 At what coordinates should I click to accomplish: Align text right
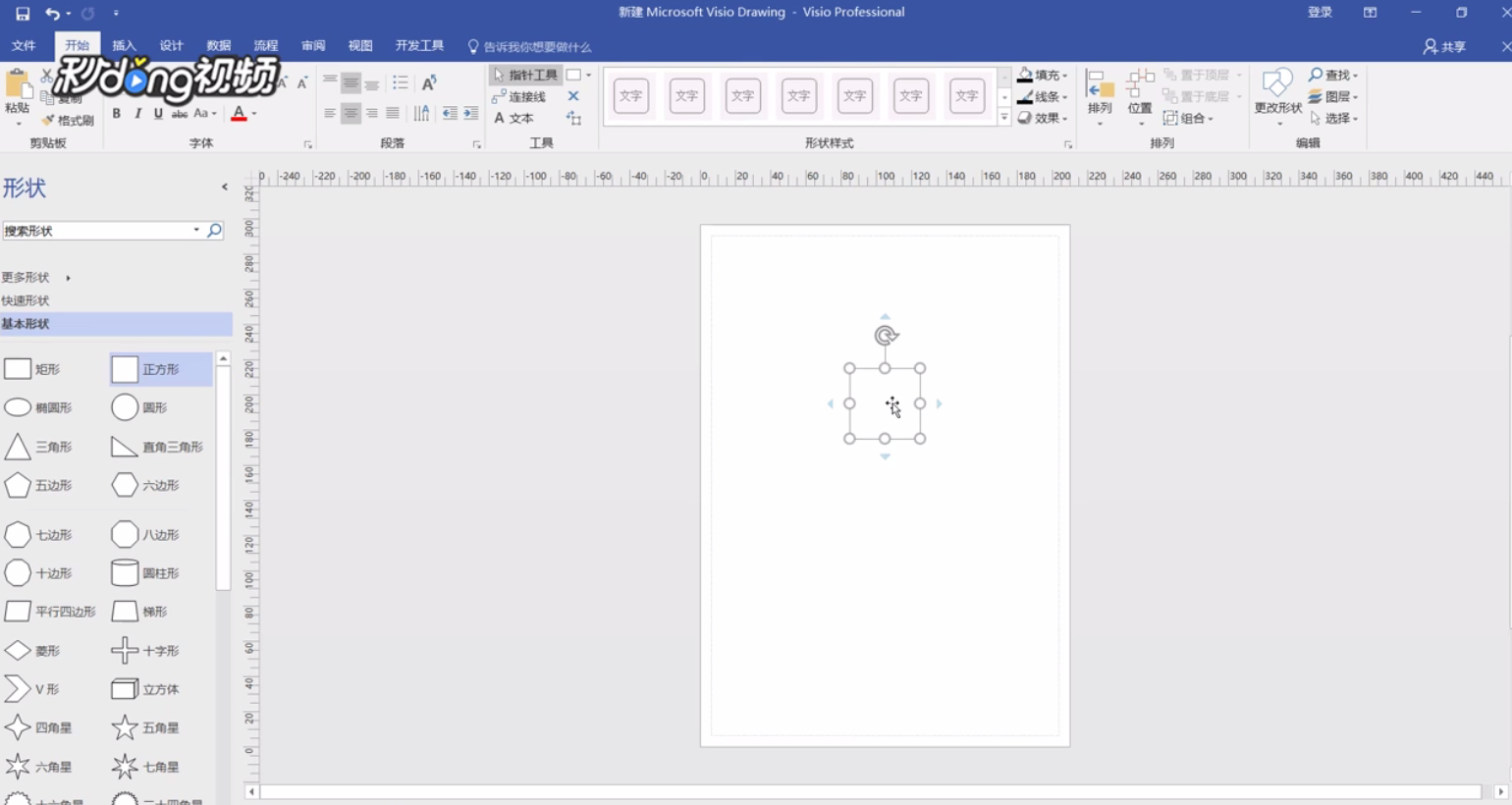pos(372,113)
